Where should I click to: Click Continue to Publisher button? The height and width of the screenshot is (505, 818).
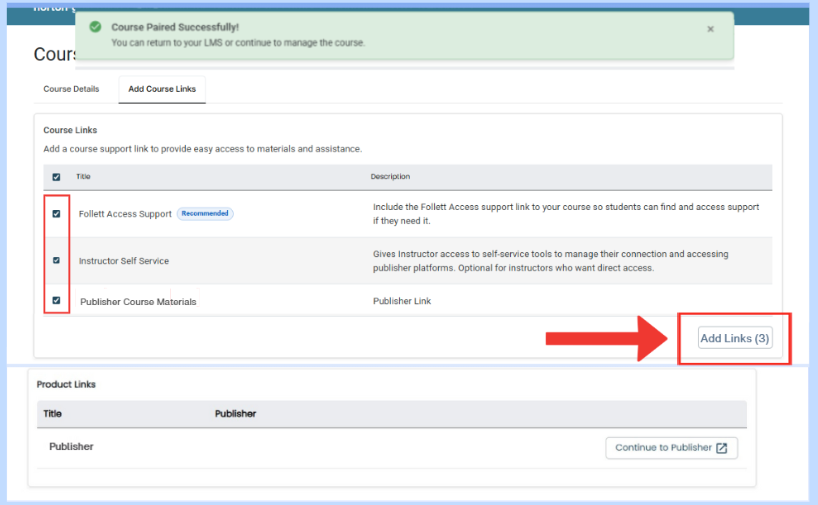click(671, 448)
